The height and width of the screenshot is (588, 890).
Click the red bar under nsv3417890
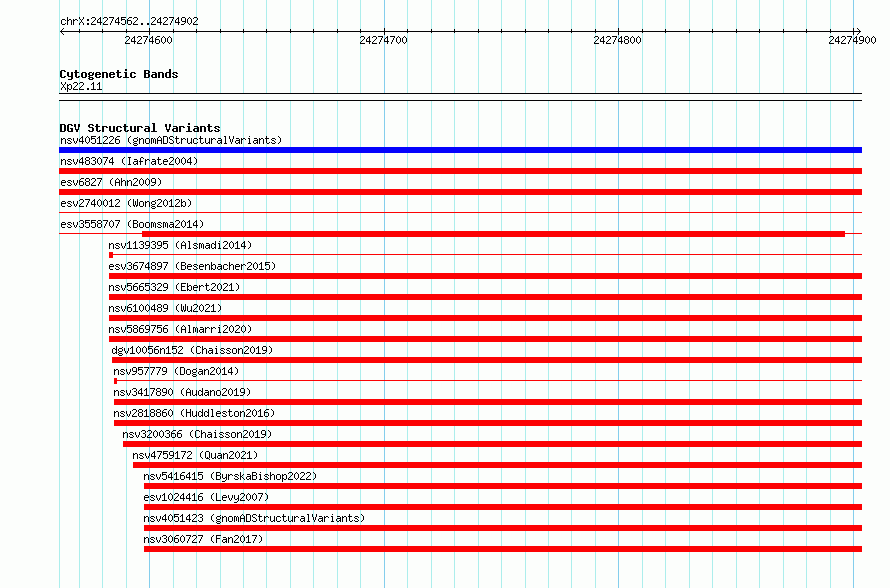click(488, 402)
